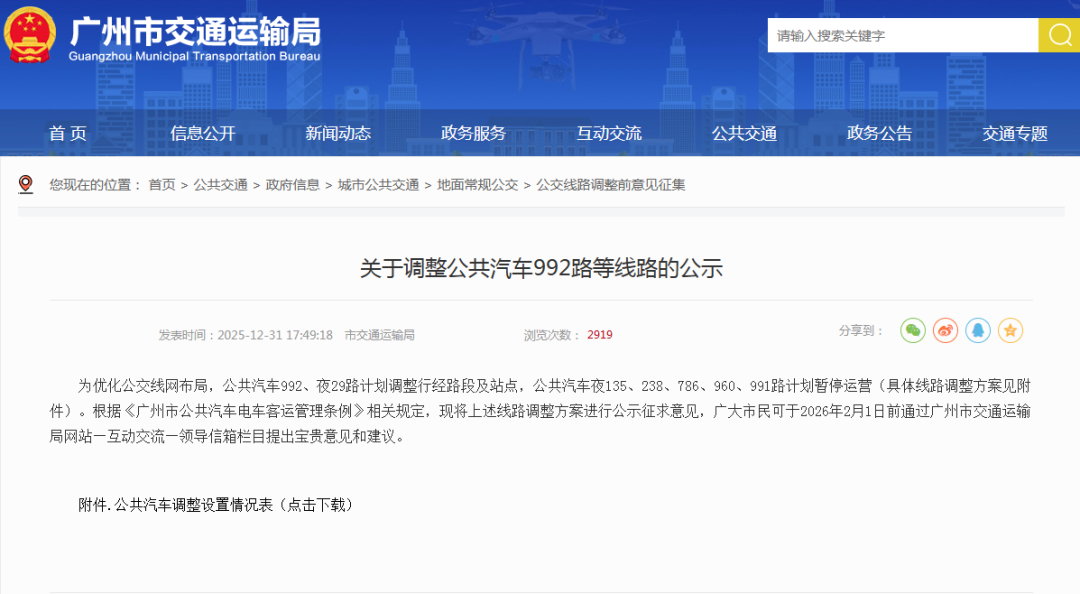Focus the keyword search input field
1080x594 pixels.
tap(902, 35)
